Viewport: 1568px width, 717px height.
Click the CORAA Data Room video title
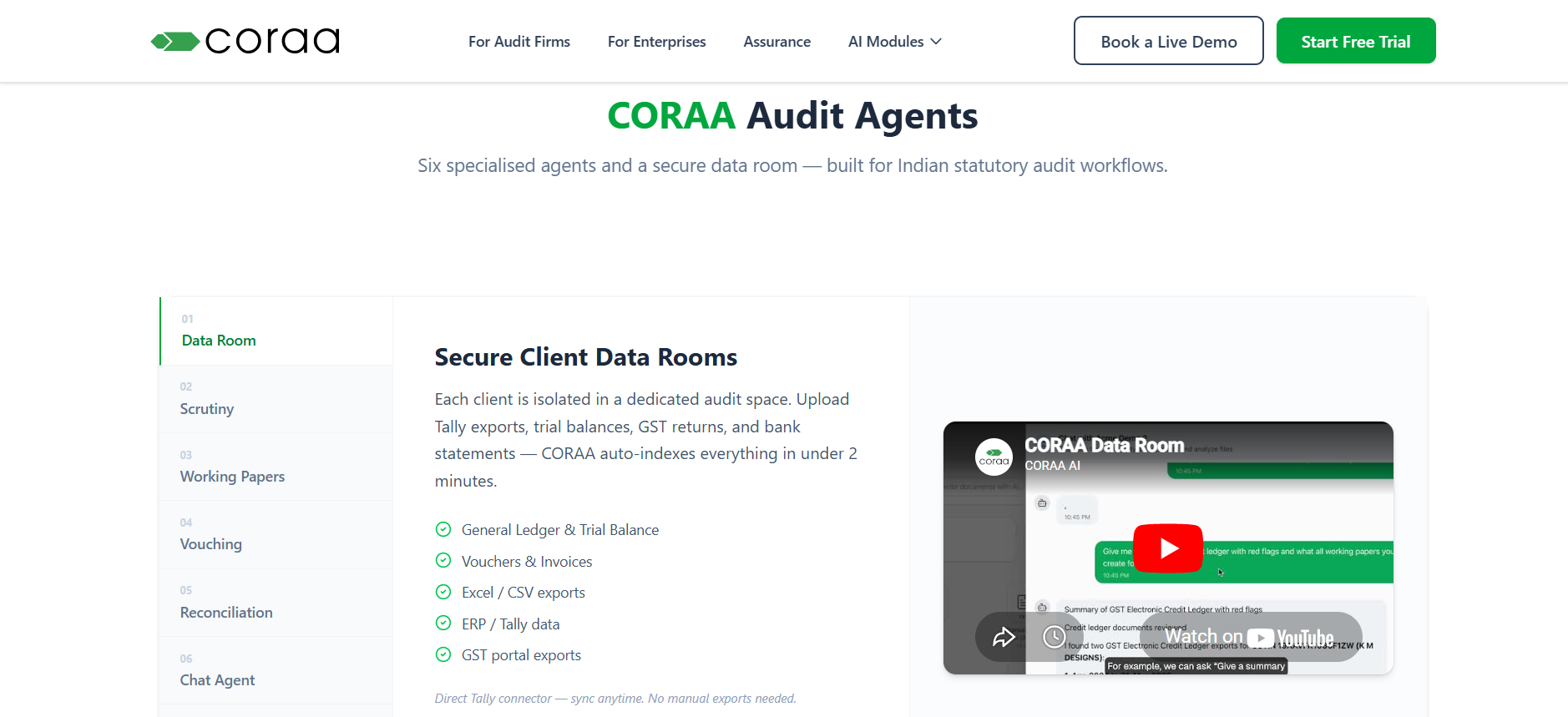[1104, 445]
